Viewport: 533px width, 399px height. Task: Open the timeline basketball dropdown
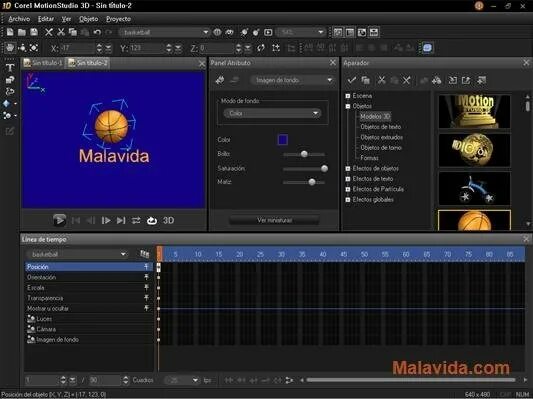pyautogui.click(x=77, y=254)
